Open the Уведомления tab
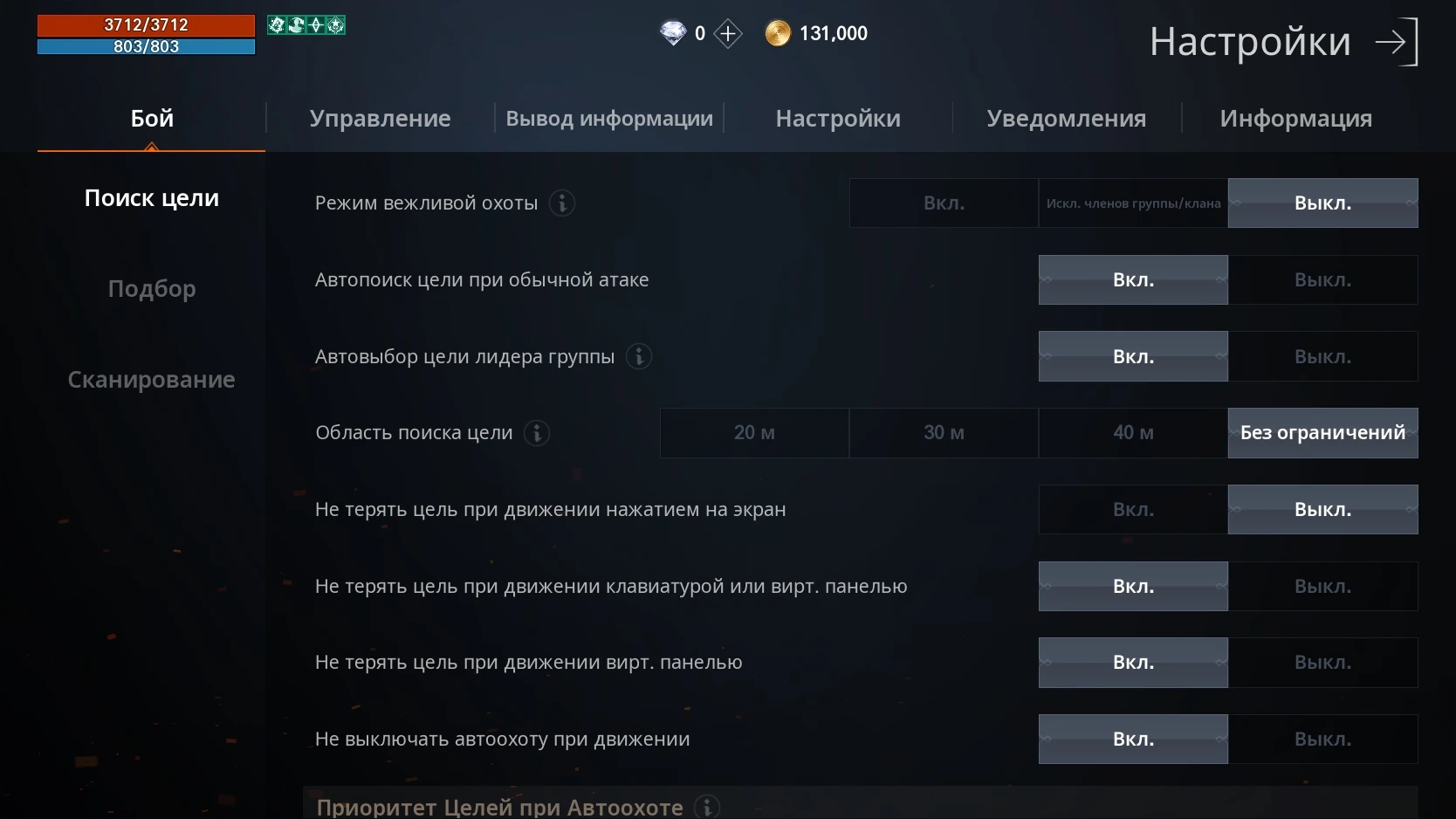The image size is (1456, 819). [1066, 119]
